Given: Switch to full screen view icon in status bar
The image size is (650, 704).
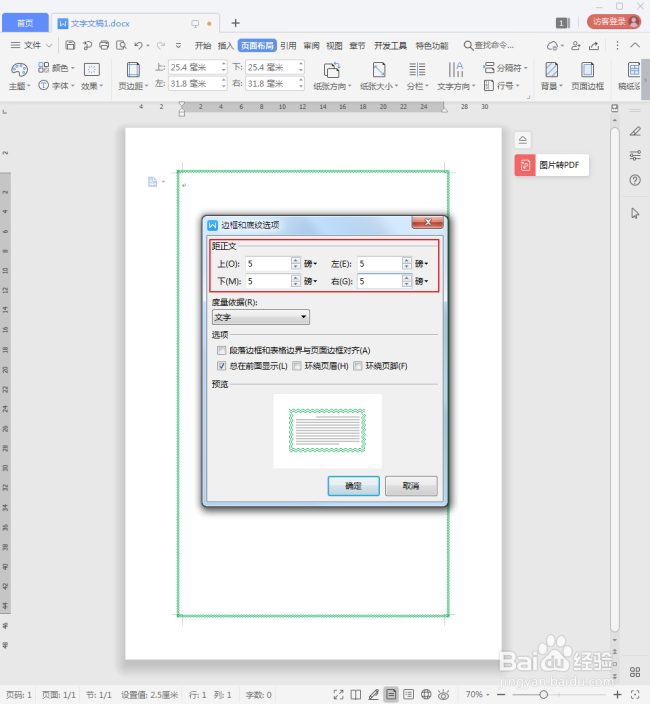Looking at the screenshot, I should [x=338, y=695].
